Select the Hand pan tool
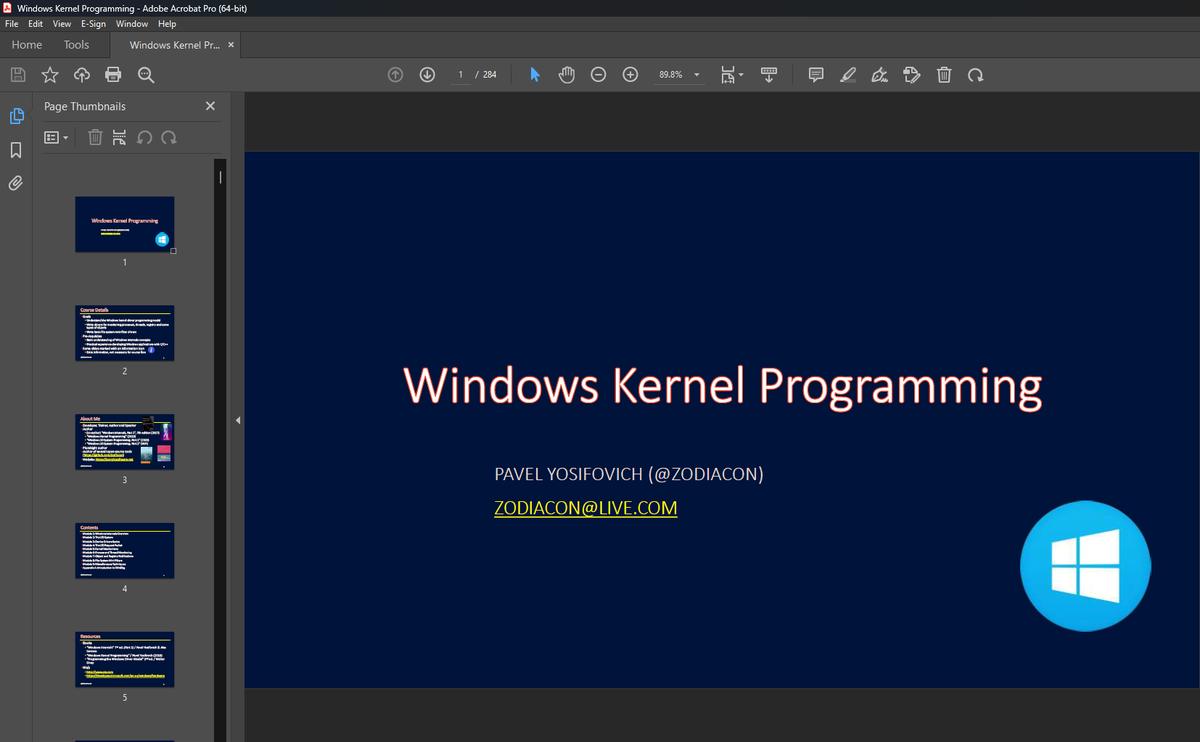 pyautogui.click(x=566, y=75)
